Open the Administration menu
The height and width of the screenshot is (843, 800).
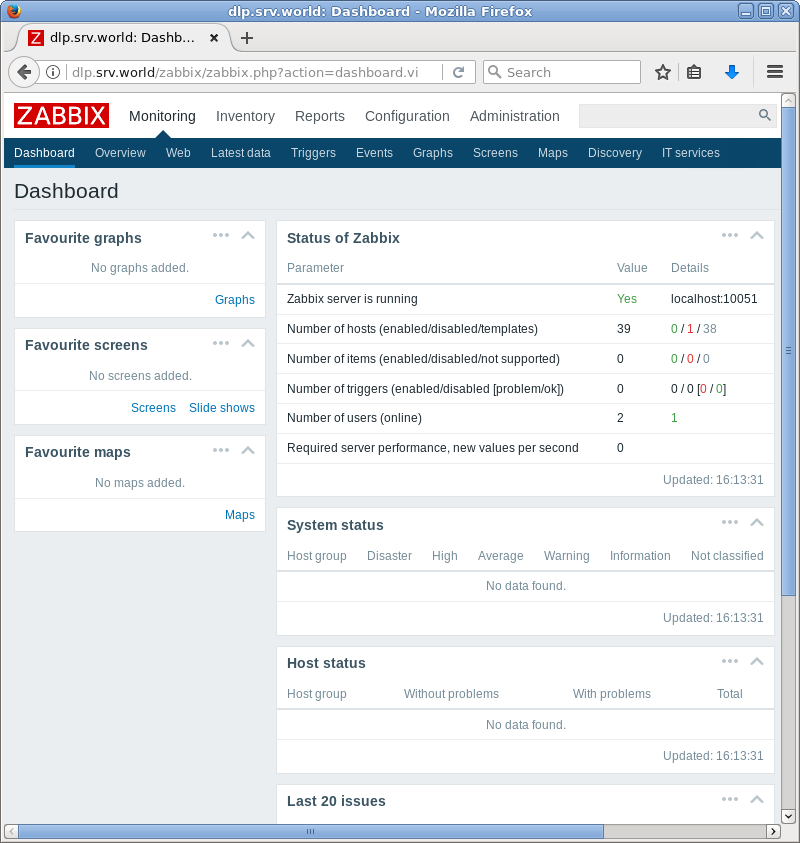515,116
